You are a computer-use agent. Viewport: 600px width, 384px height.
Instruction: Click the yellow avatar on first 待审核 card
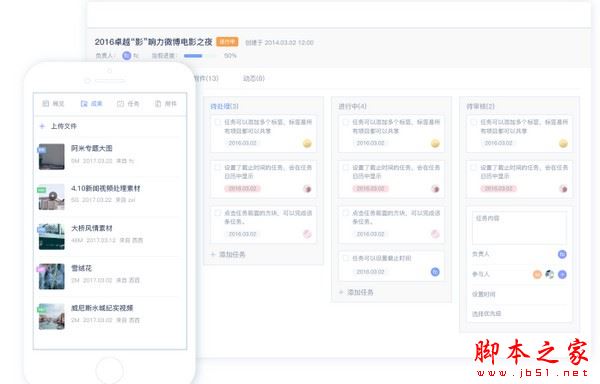click(x=563, y=143)
